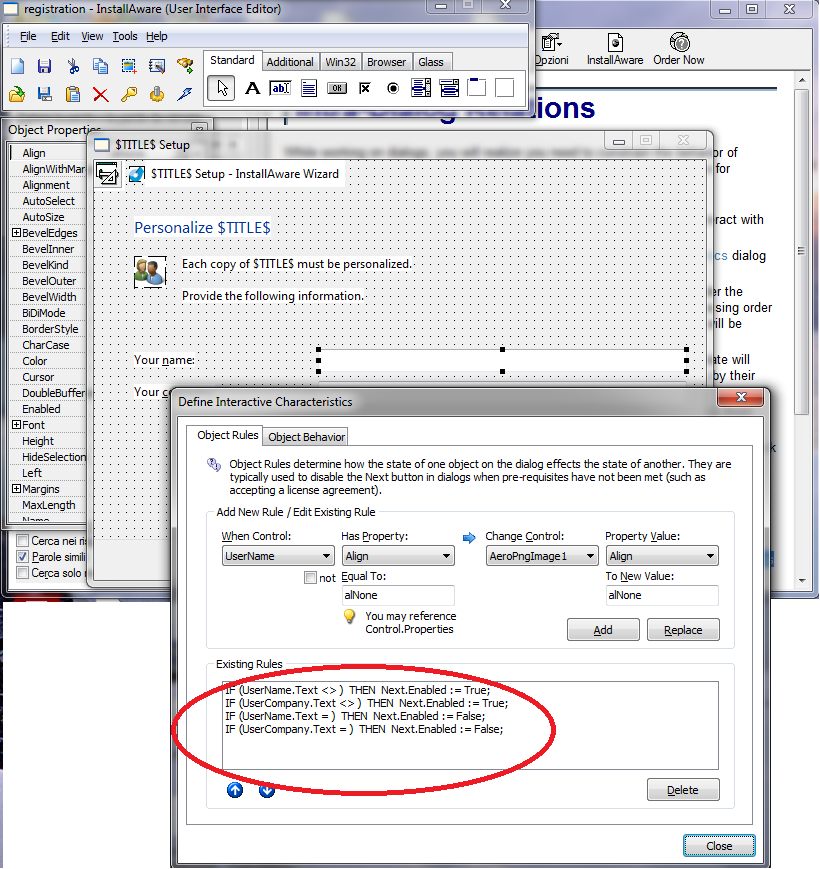820x869 pixels.
Task: Click the blue lightning bolt icon
Action: click(x=185, y=94)
